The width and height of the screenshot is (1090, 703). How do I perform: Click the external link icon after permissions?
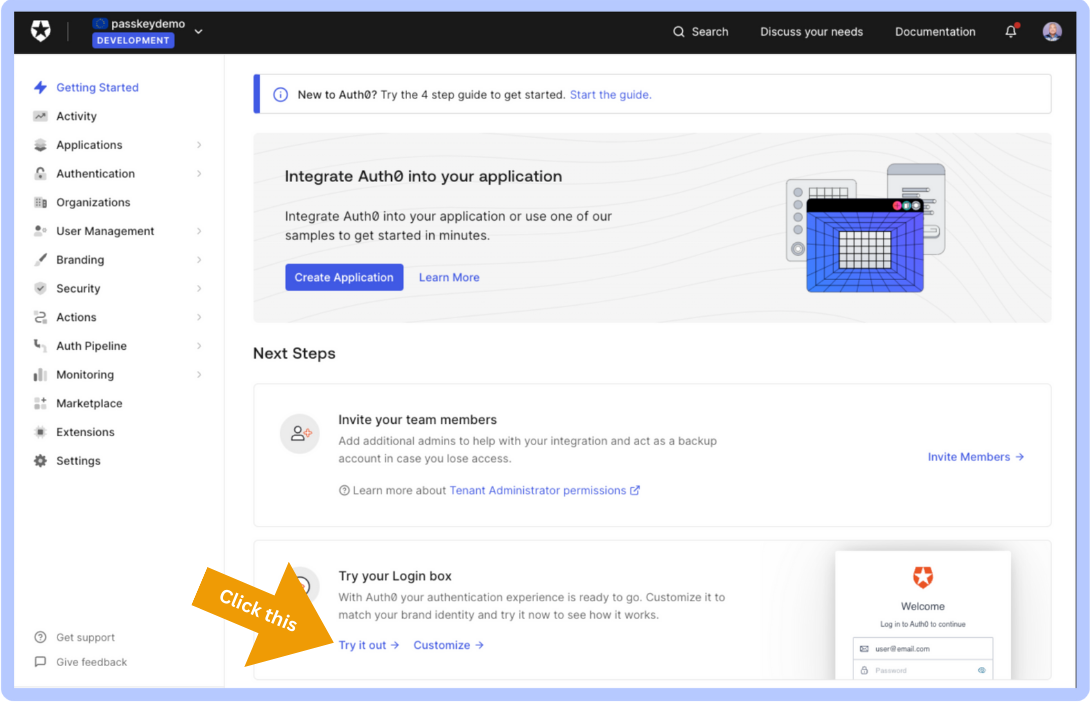click(x=635, y=490)
